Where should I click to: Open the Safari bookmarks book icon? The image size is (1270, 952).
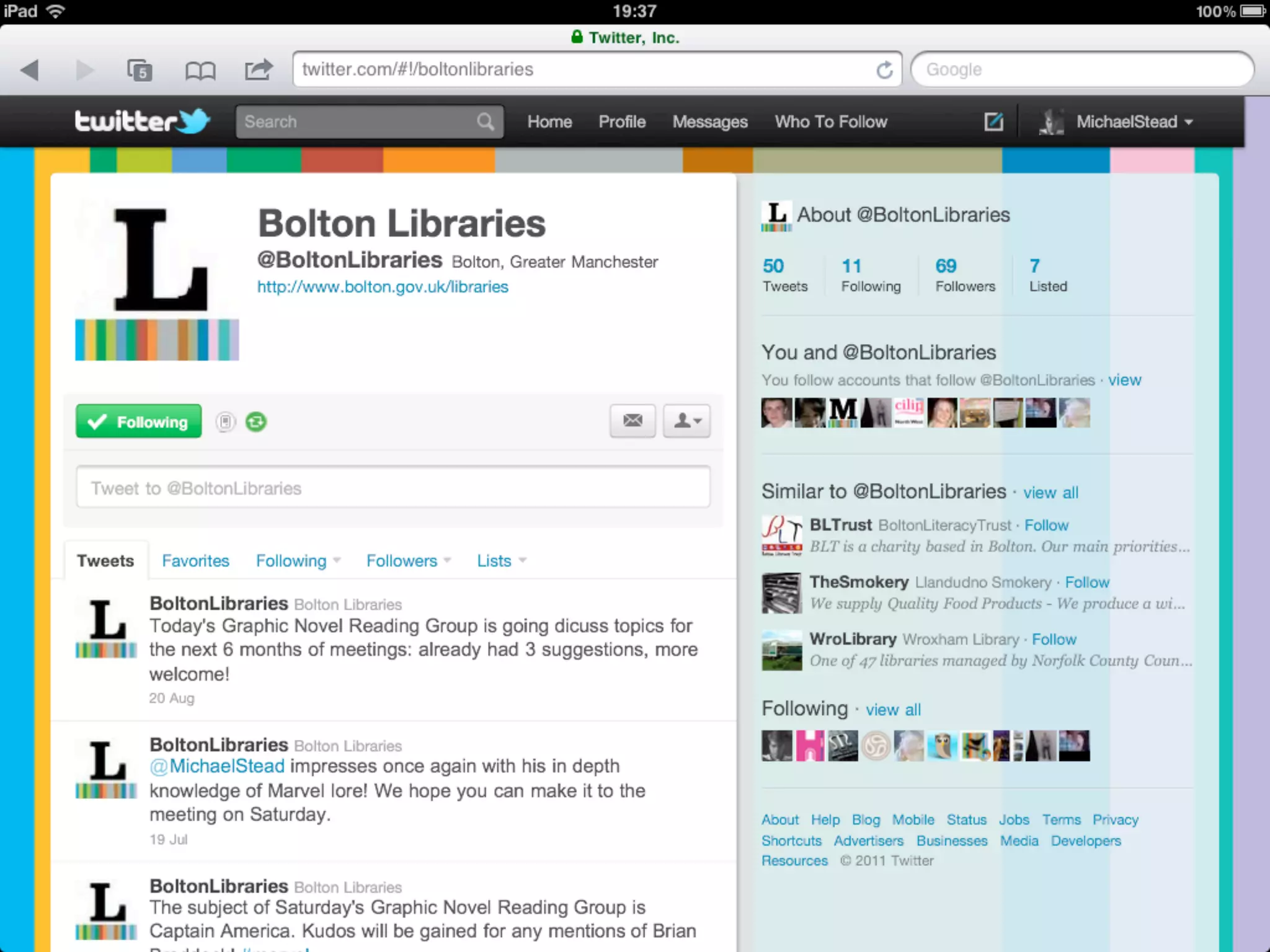[200, 71]
